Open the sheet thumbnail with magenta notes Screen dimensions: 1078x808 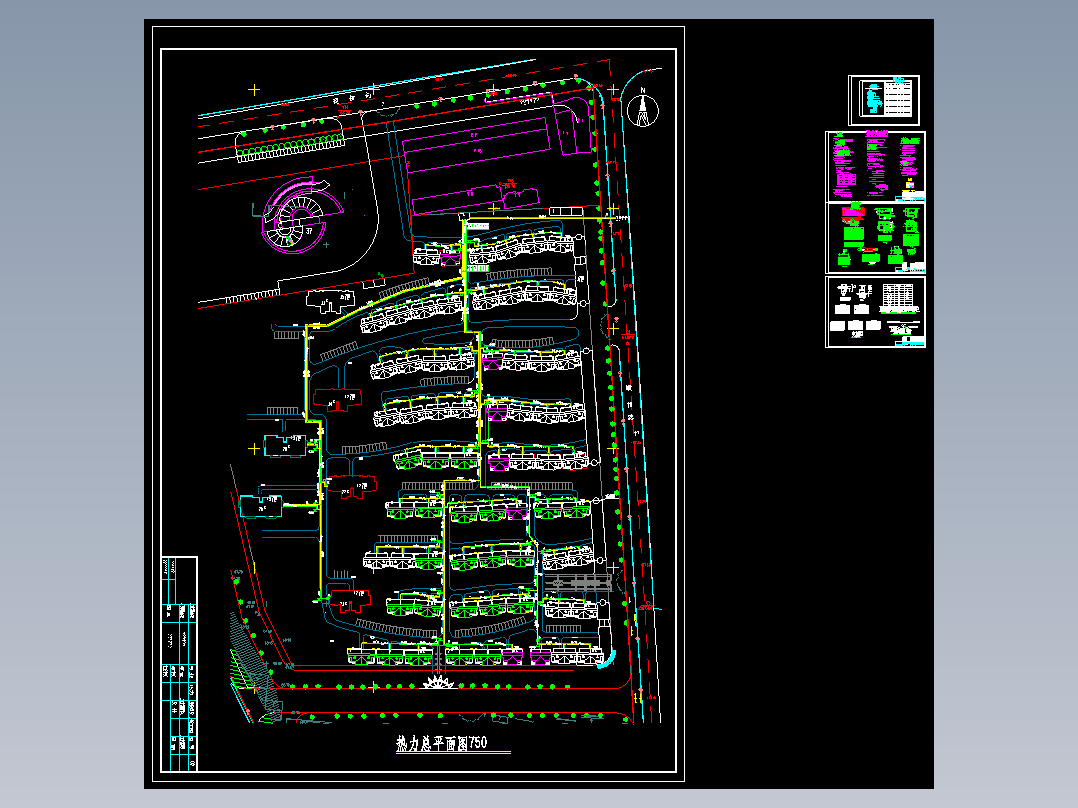[875, 166]
